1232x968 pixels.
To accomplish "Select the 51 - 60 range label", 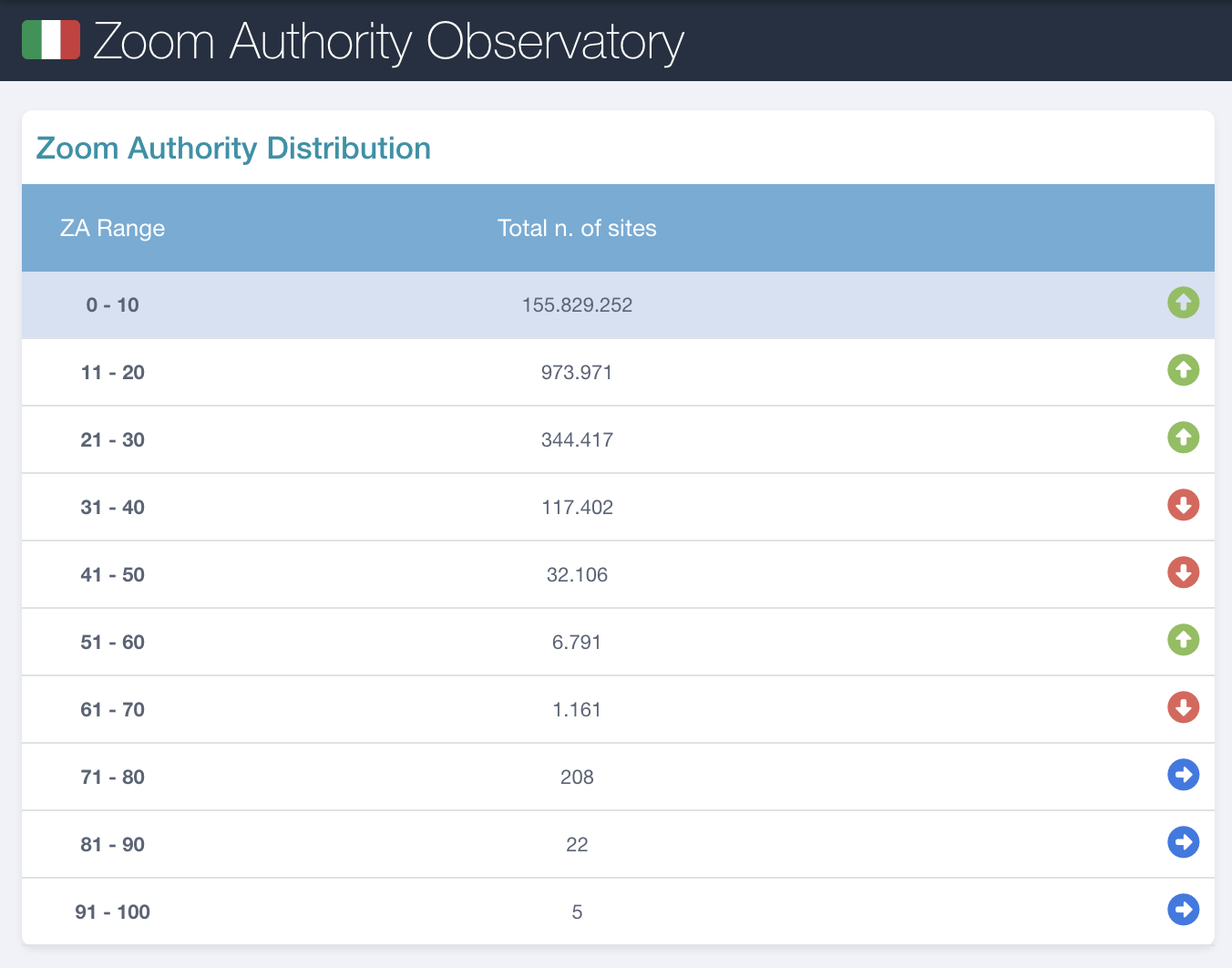I will tap(113, 643).
